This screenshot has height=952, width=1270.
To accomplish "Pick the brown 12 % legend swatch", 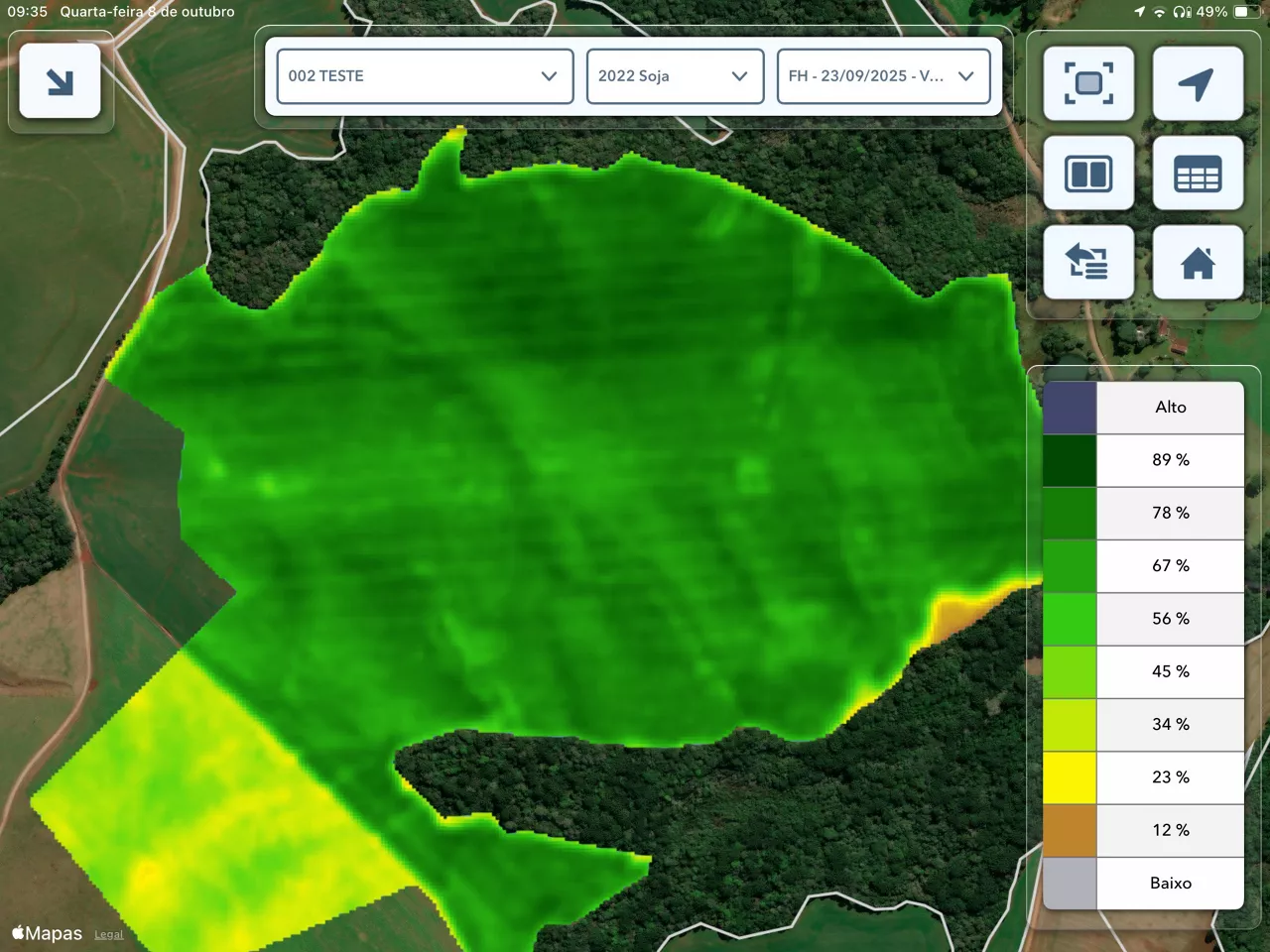I will click(x=1070, y=830).
